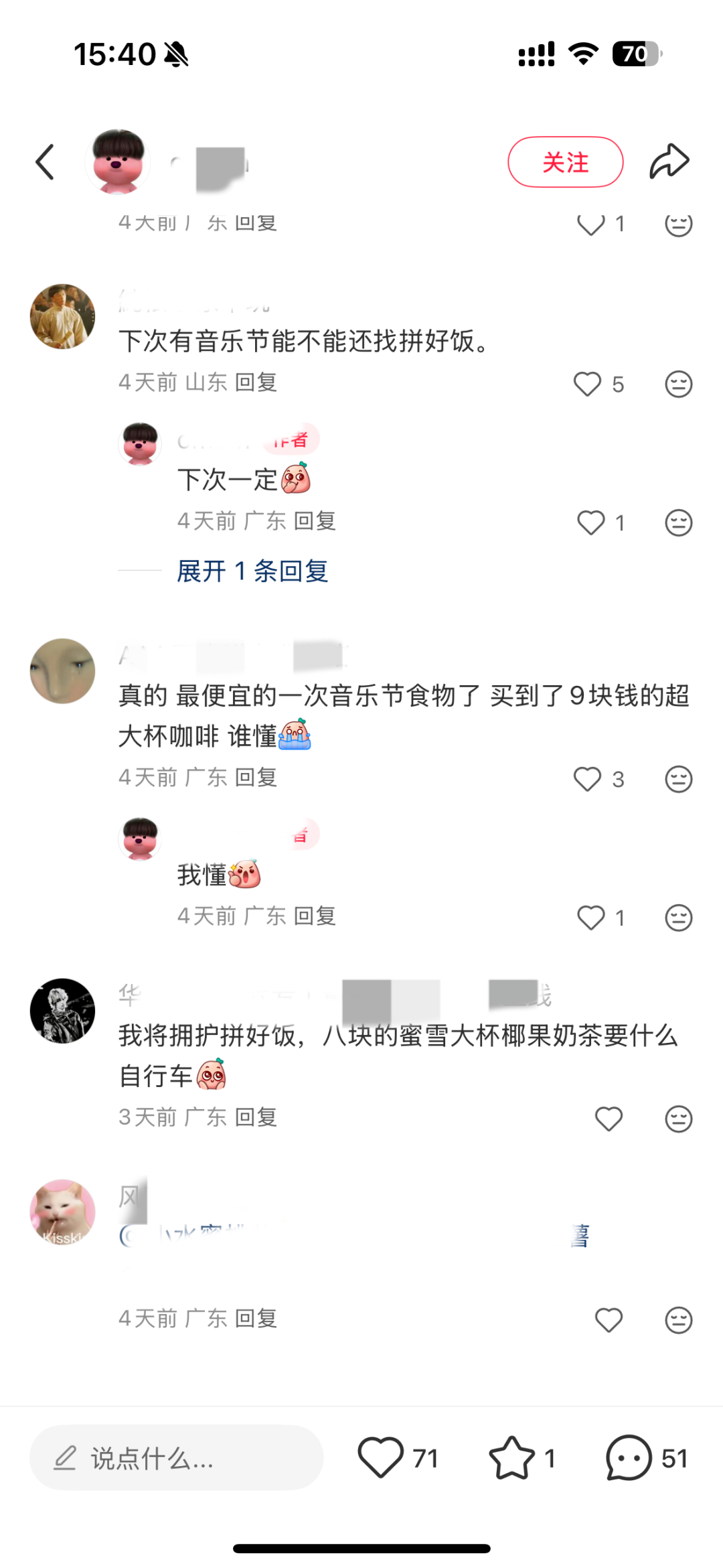
Task: Tap the 关注 follow button
Action: [x=566, y=162]
